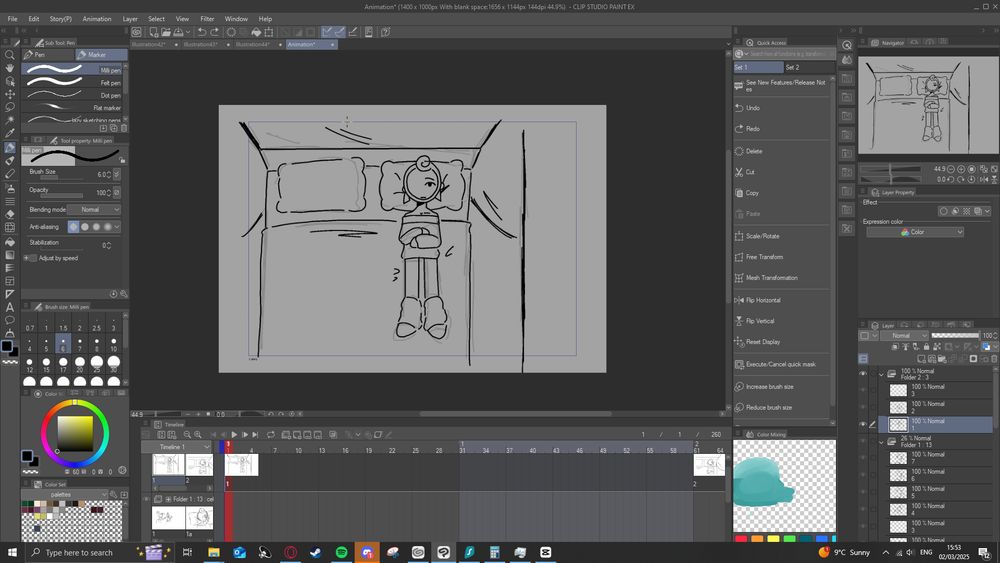Screen dimensions: 1000x563
Task: Click the timeline zoom in icon
Action: pos(198,434)
